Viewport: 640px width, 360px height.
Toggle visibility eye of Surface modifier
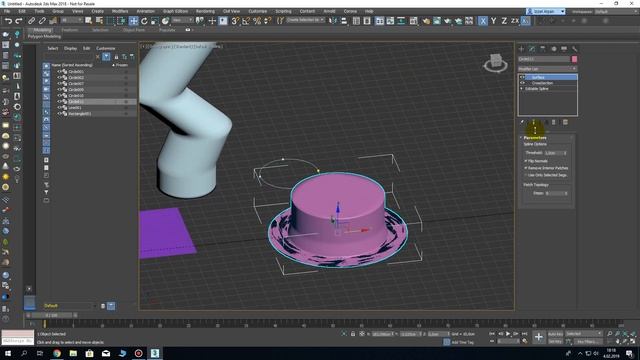coord(522,77)
